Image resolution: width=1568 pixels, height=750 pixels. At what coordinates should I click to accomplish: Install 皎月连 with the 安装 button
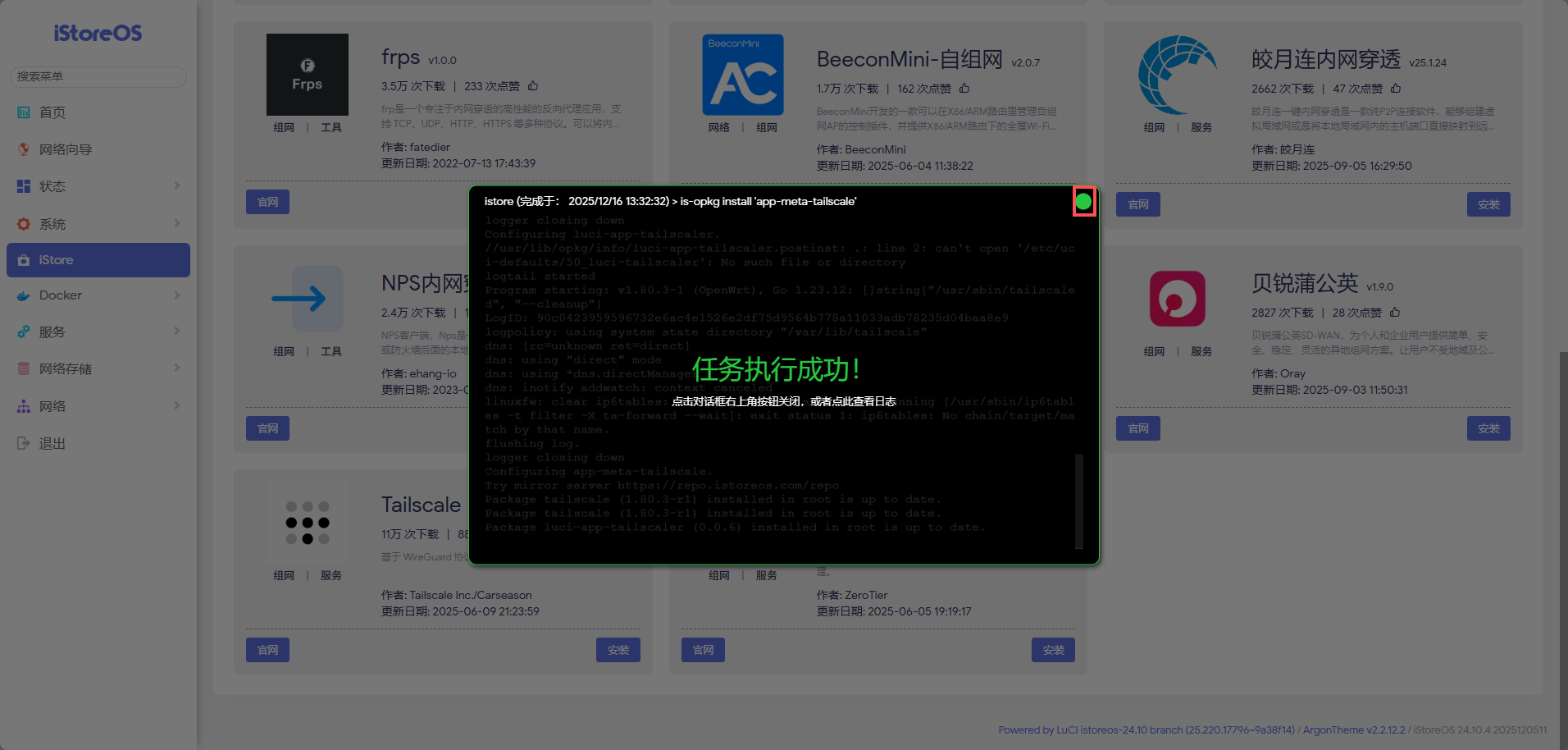pyautogui.click(x=1488, y=204)
